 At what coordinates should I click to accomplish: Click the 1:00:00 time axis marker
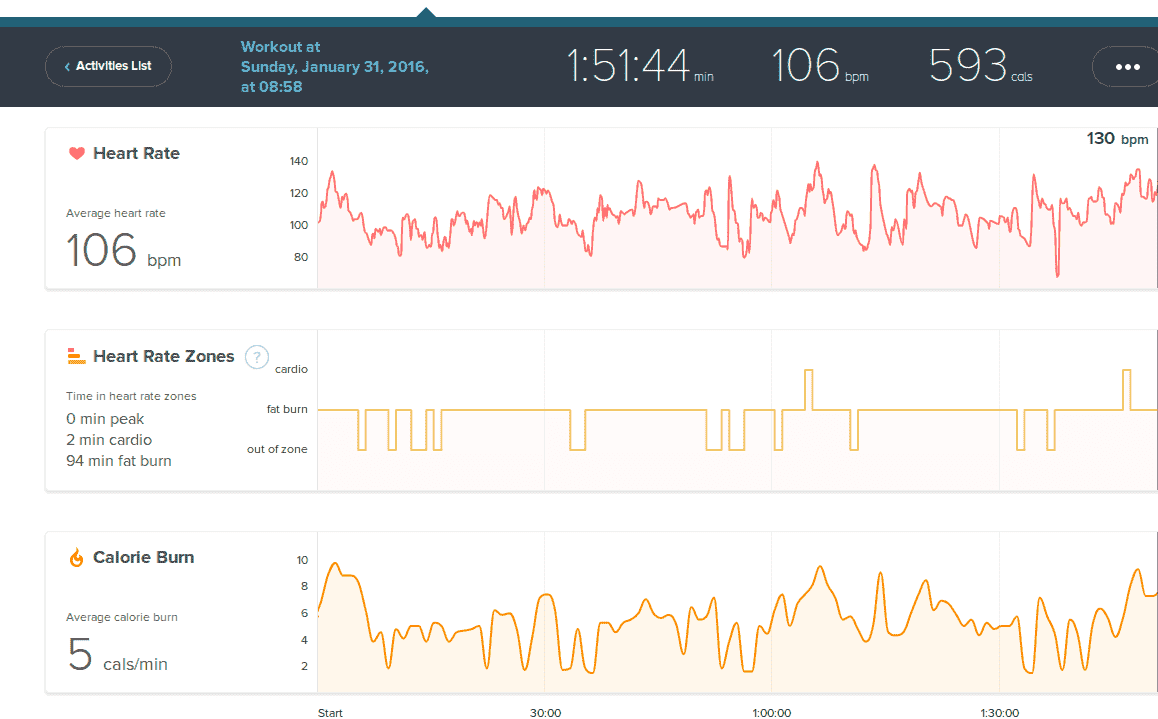(x=771, y=713)
